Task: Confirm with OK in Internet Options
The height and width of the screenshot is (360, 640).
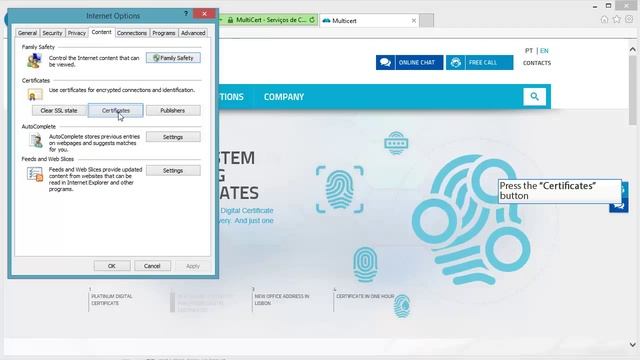Action: [x=112, y=266]
